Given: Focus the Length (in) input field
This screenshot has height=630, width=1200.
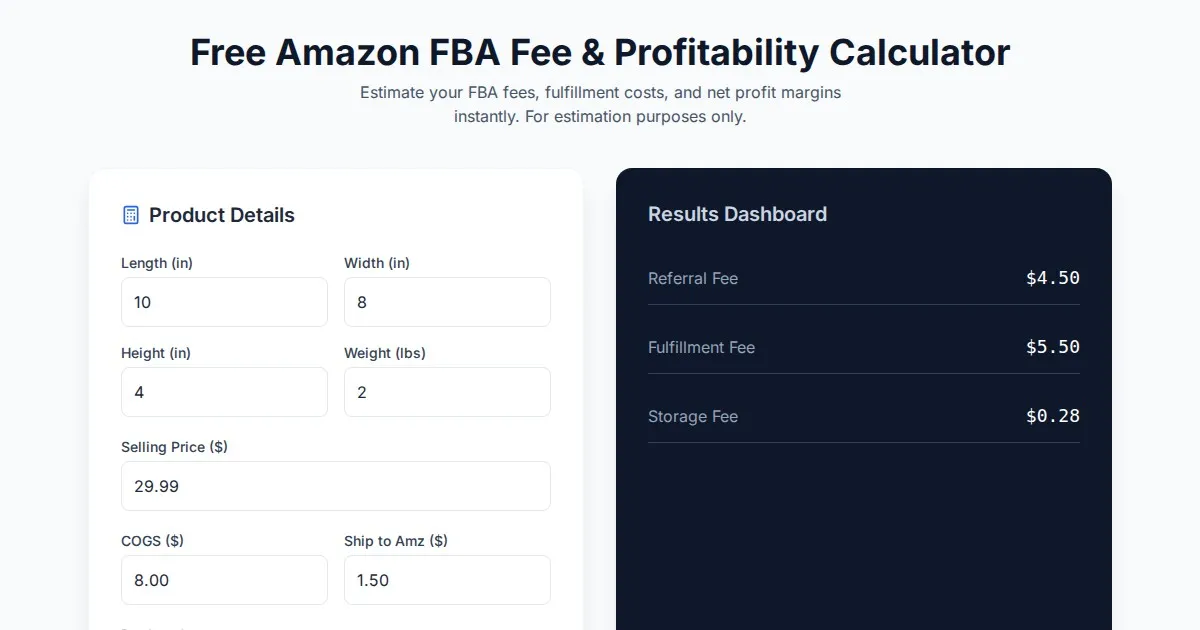Looking at the screenshot, I should tap(224, 302).
